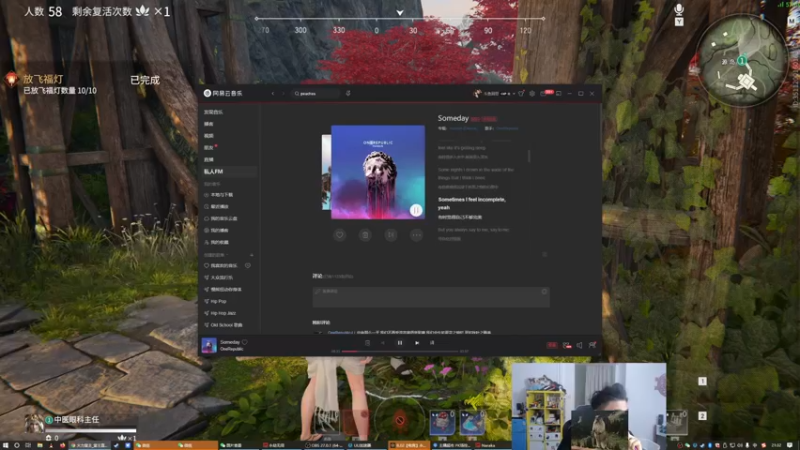Click OneRepublic artist name in bottom bar

tap(232, 349)
